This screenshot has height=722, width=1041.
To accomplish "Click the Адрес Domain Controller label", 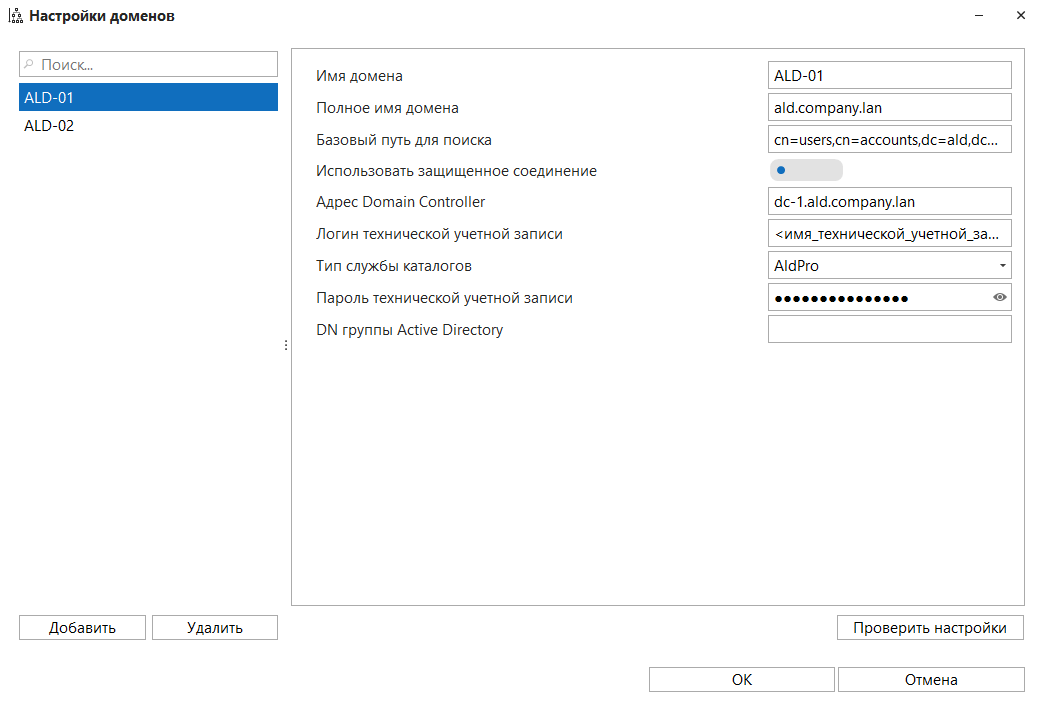I will [x=400, y=202].
